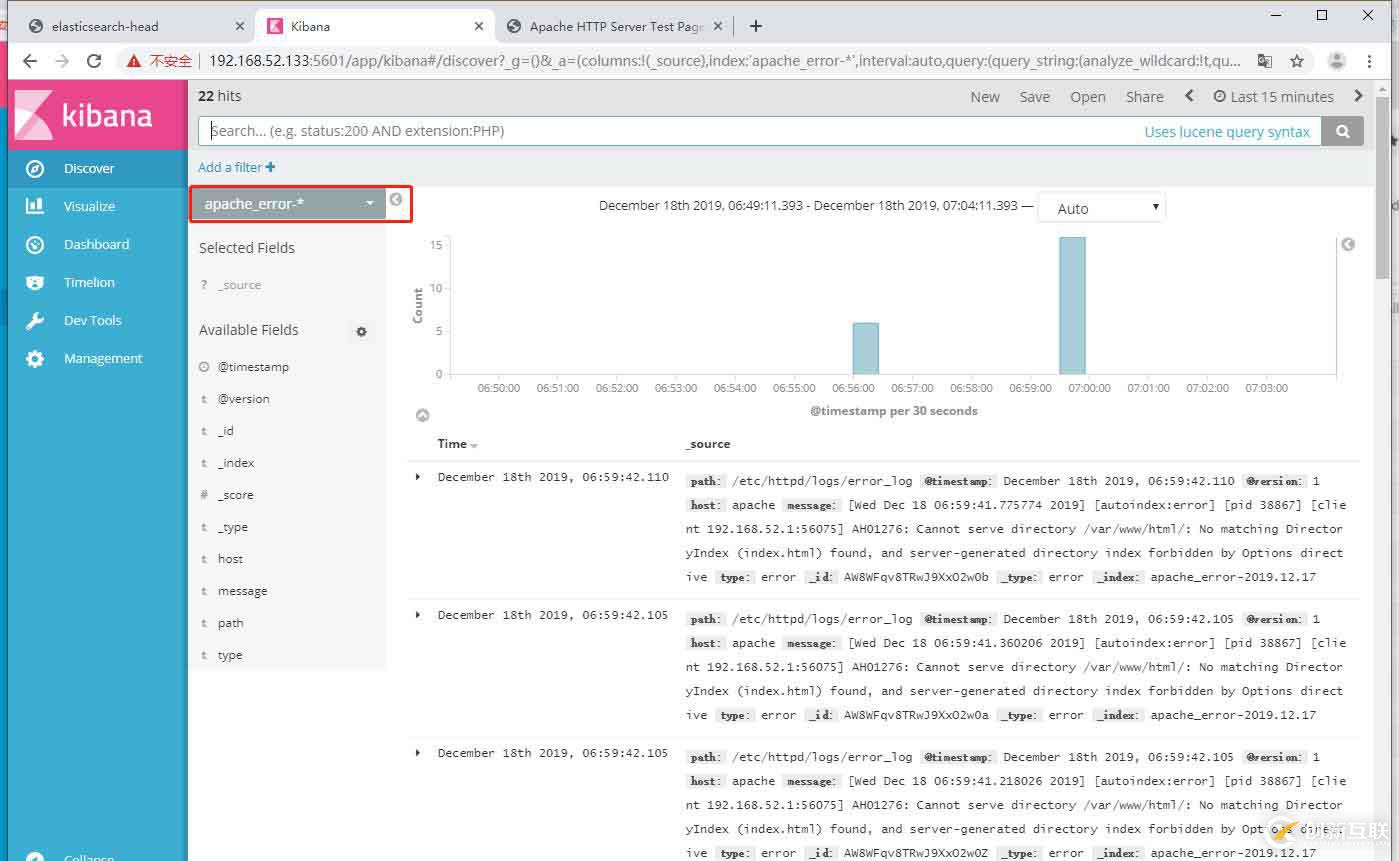Click the Add a filter link
Viewport: 1399px width, 861px height.
click(x=230, y=167)
